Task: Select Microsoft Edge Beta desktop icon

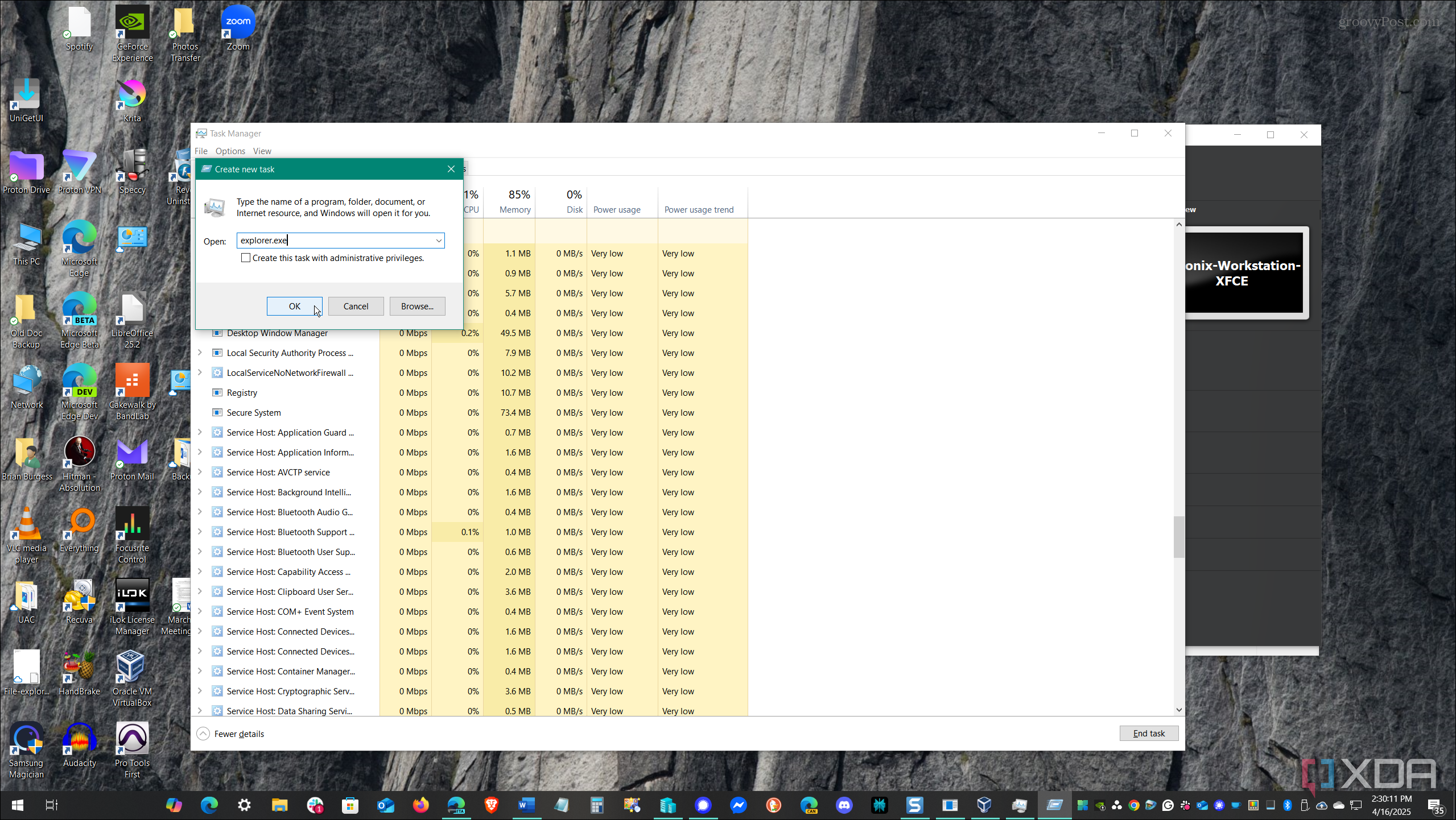Action: (80, 320)
